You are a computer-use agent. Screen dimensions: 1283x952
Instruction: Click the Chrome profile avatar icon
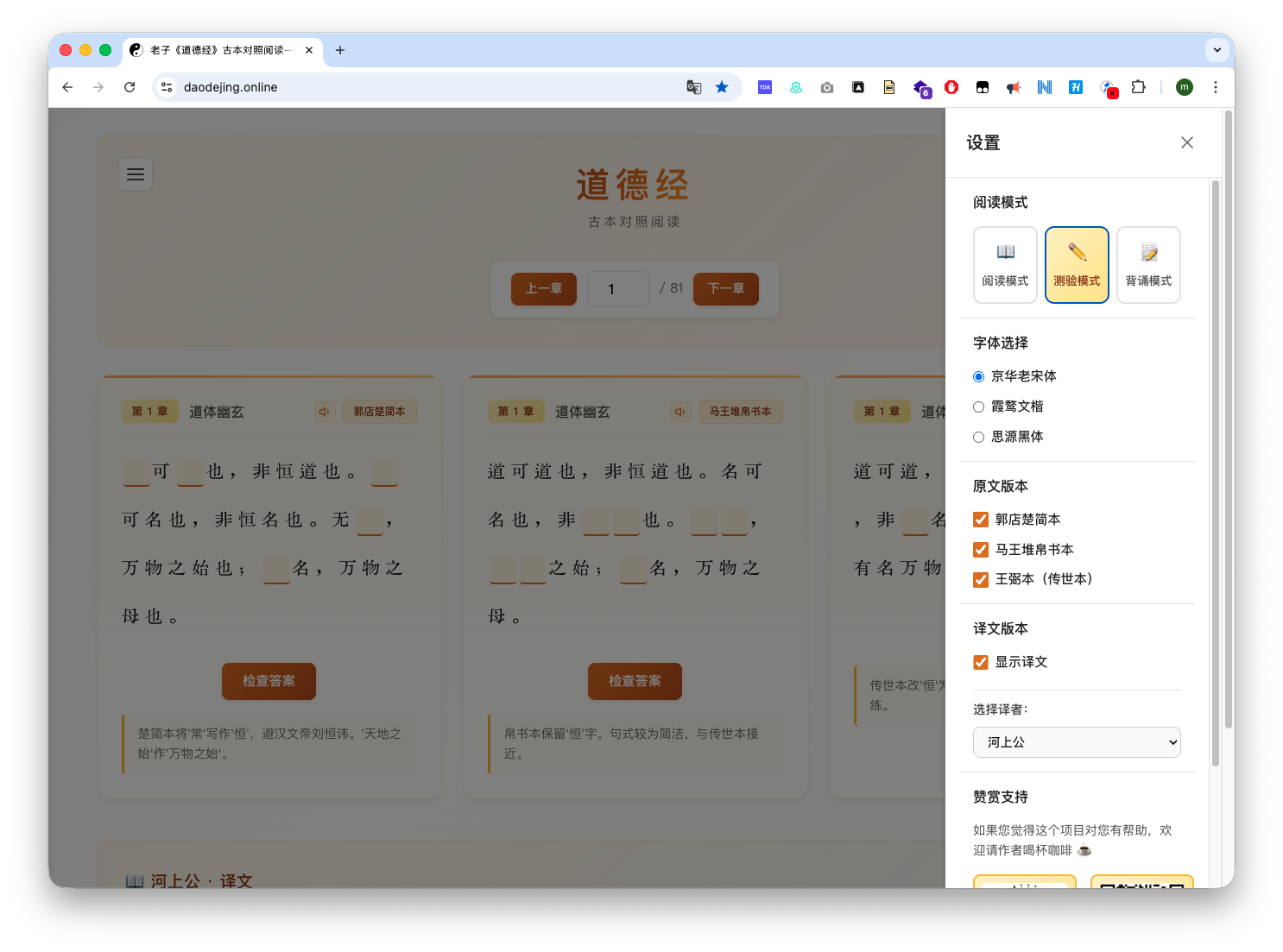pyautogui.click(x=1184, y=87)
